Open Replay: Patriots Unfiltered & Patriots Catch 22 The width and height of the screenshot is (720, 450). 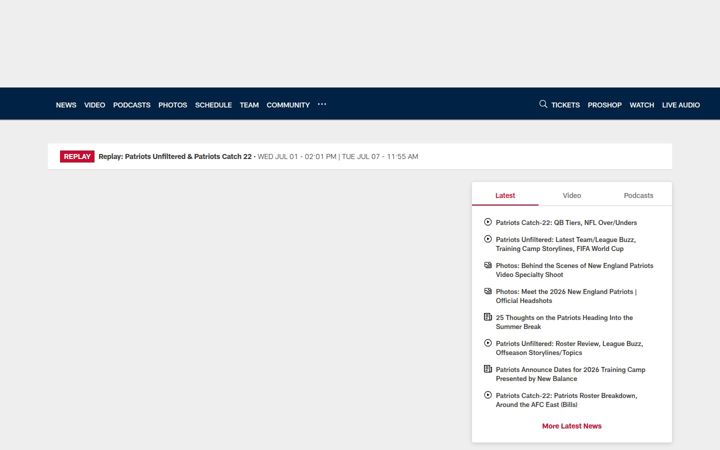point(175,157)
